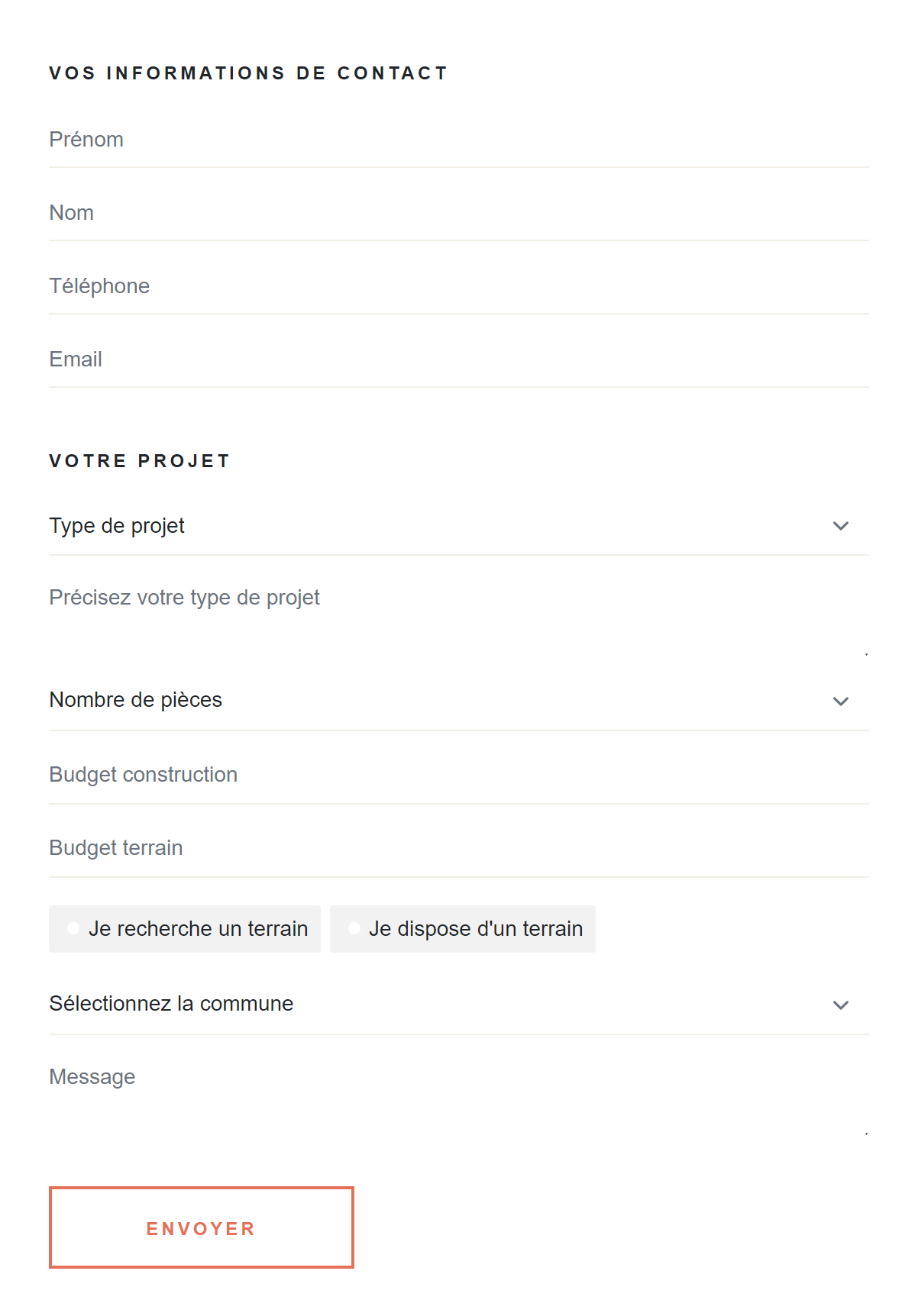Click the chevron icon beside Nombre de pièces
918x1316 pixels.
tap(840, 702)
